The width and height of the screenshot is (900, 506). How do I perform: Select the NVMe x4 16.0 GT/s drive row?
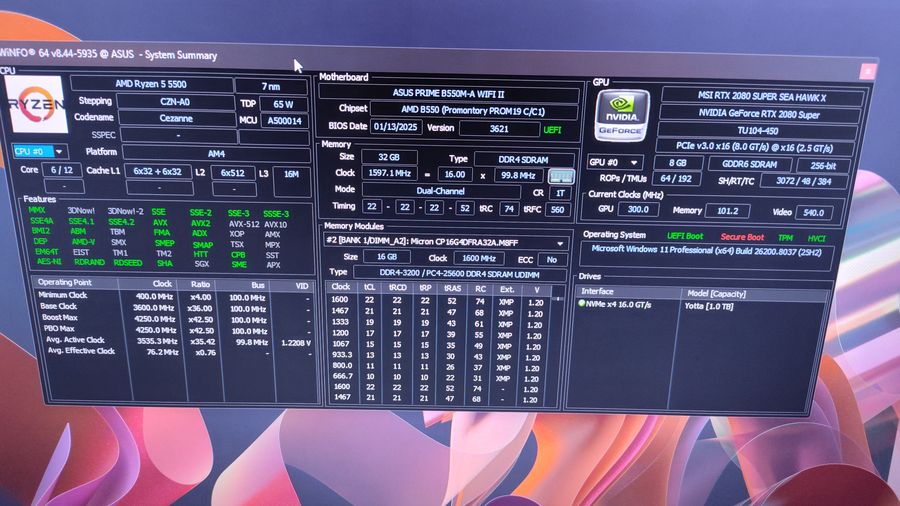703,305
